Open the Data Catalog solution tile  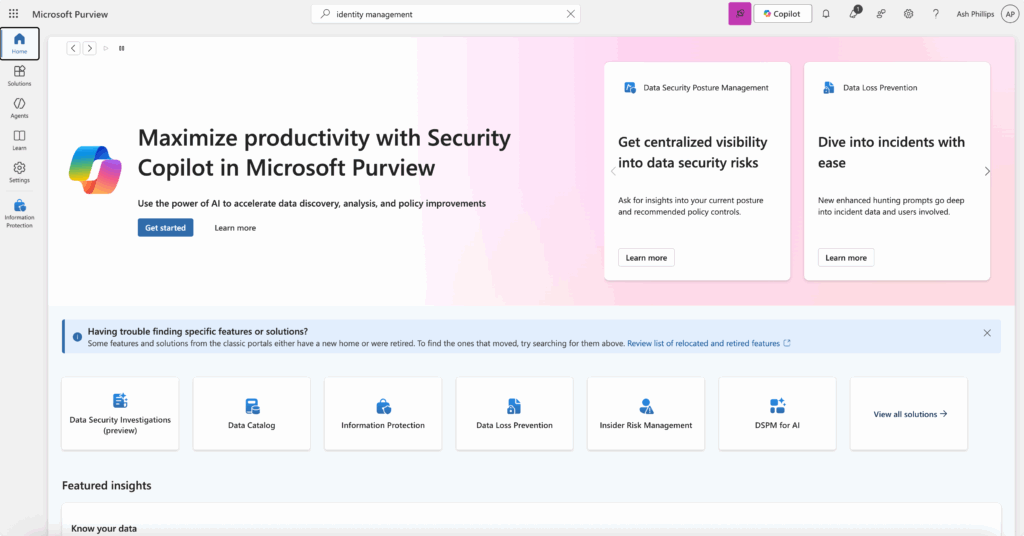tap(251, 413)
